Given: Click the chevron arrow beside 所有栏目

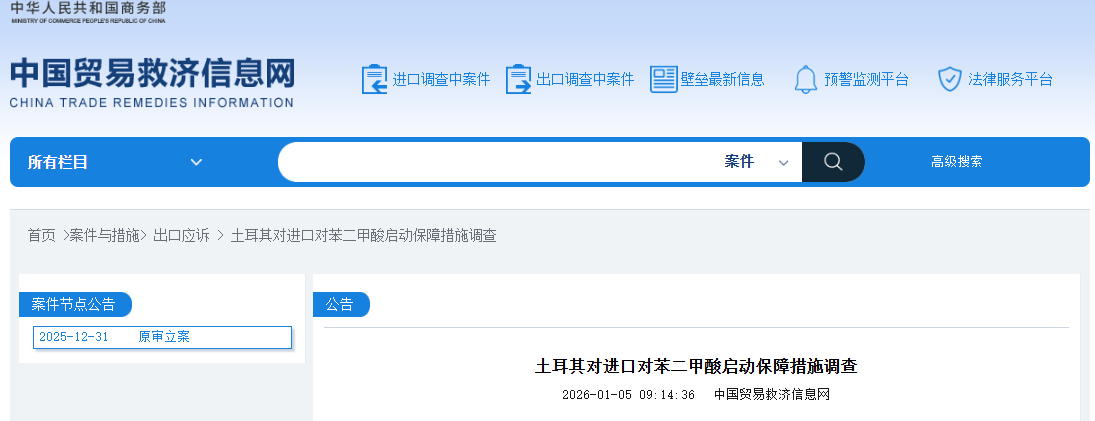Looking at the screenshot, I should click(196, 162).
